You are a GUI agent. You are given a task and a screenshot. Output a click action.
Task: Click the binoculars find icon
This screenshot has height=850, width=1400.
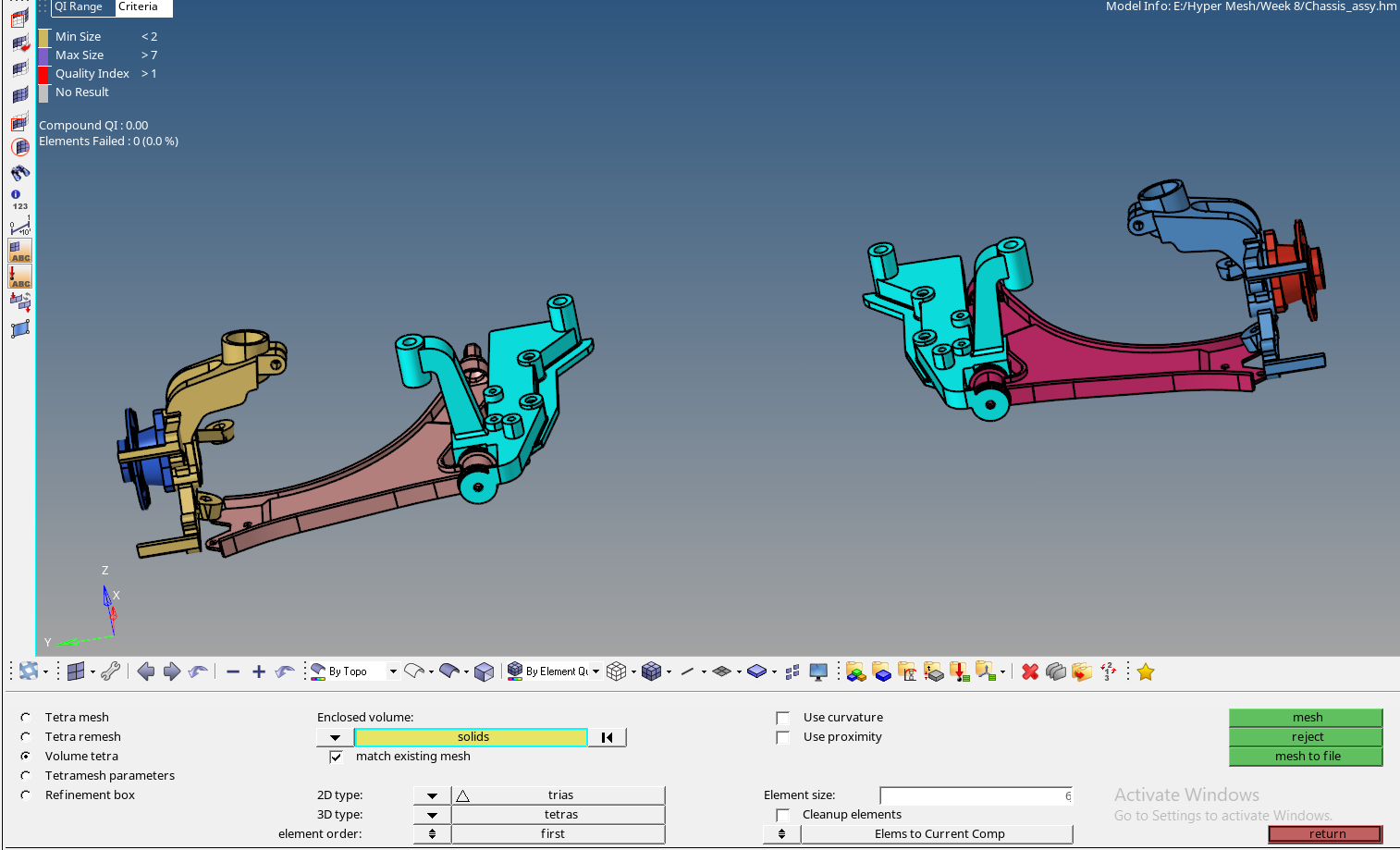(20, 172)
